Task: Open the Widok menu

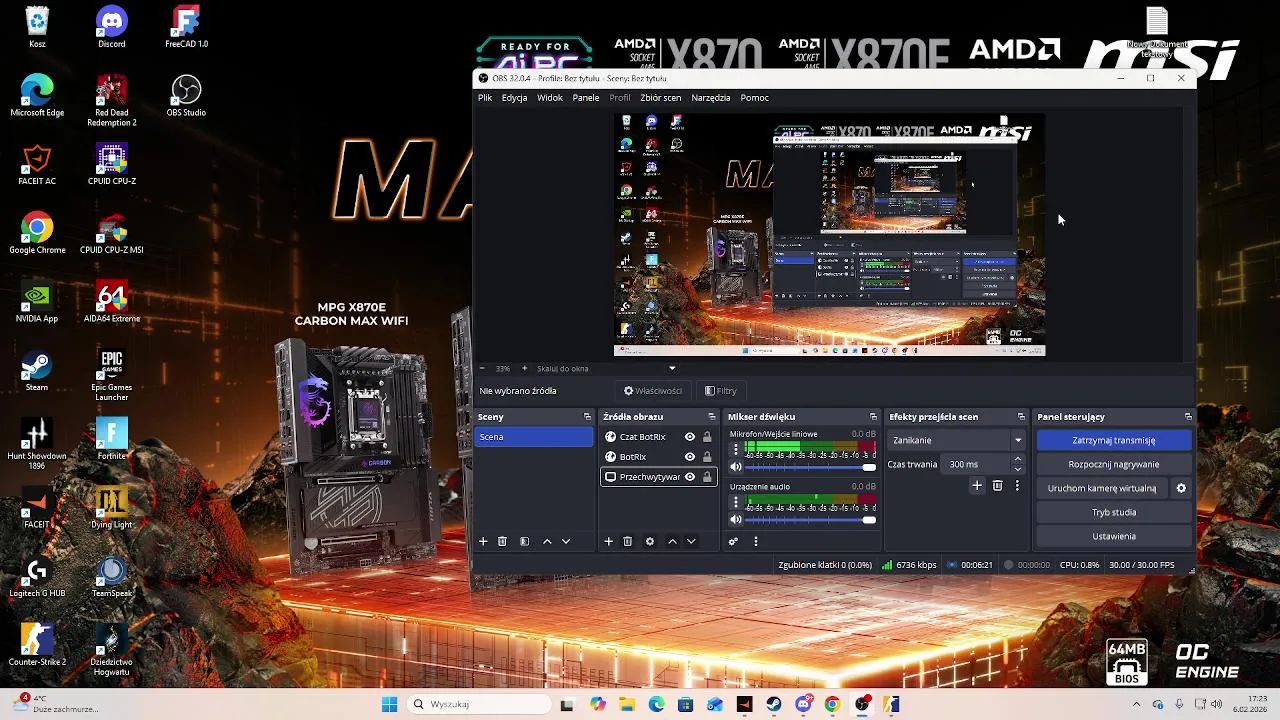Action: tap(550, 98)
